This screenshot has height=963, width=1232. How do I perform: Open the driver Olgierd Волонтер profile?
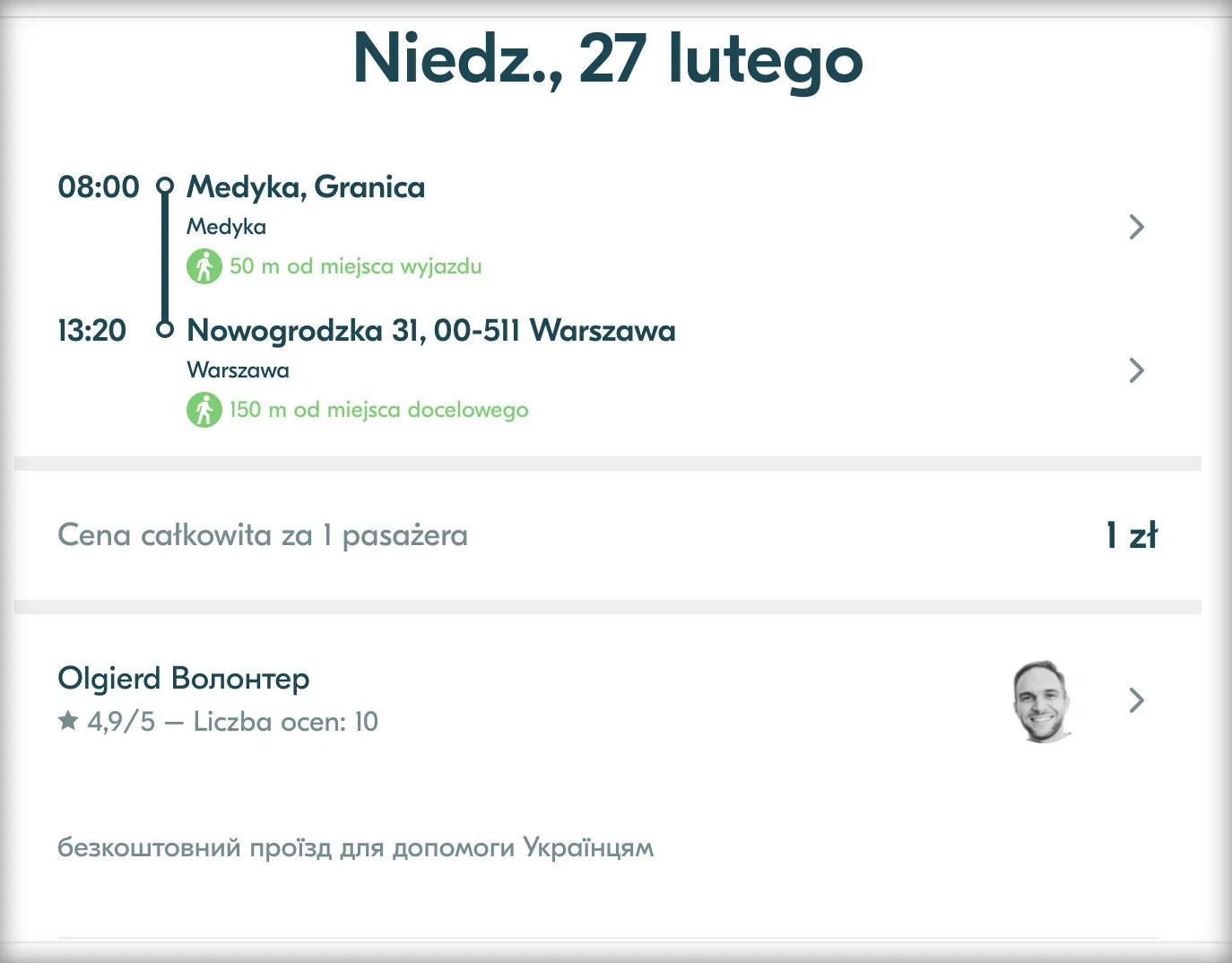(183, 679)
